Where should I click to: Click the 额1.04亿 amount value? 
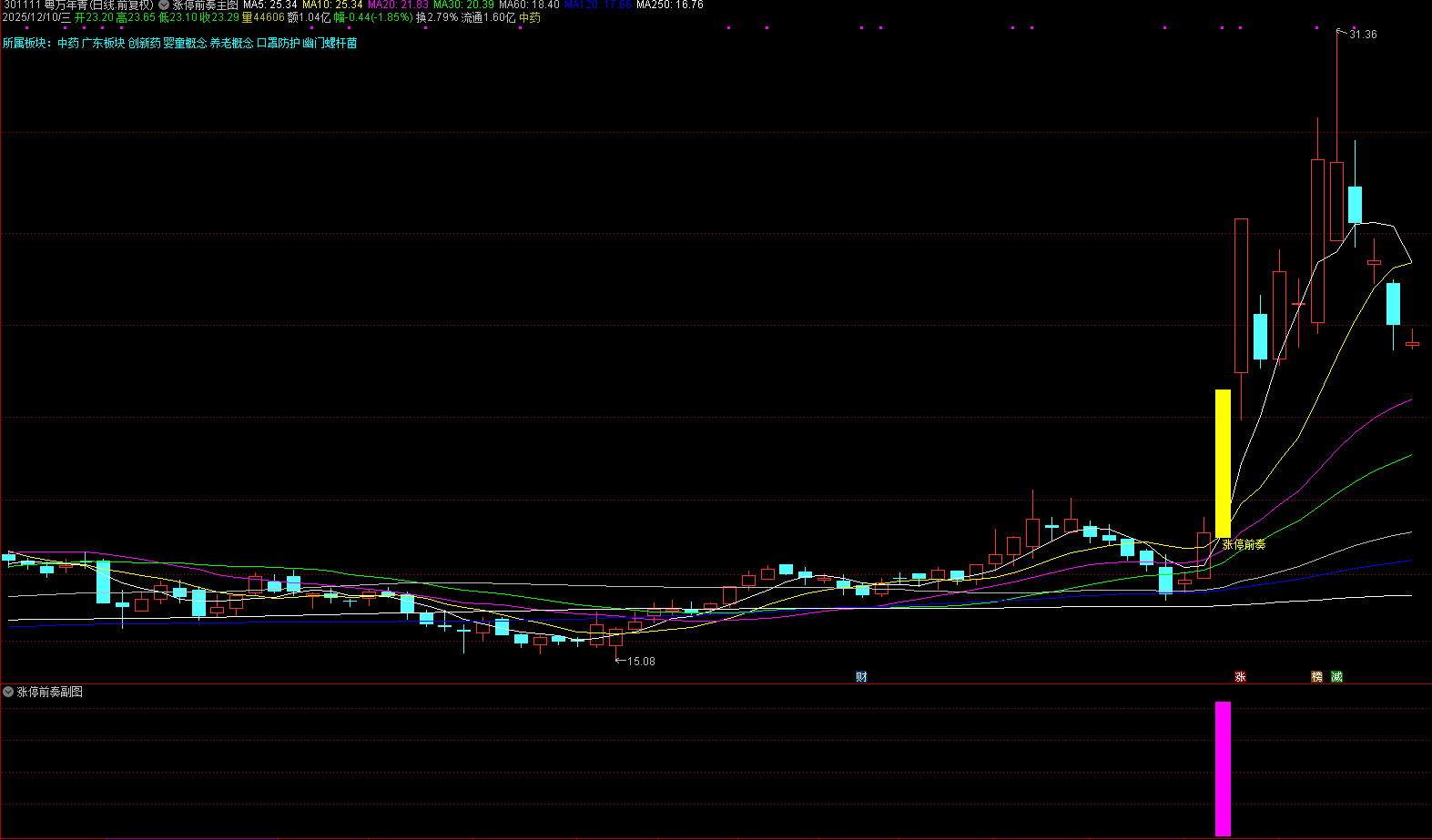[x=309, y=18]
